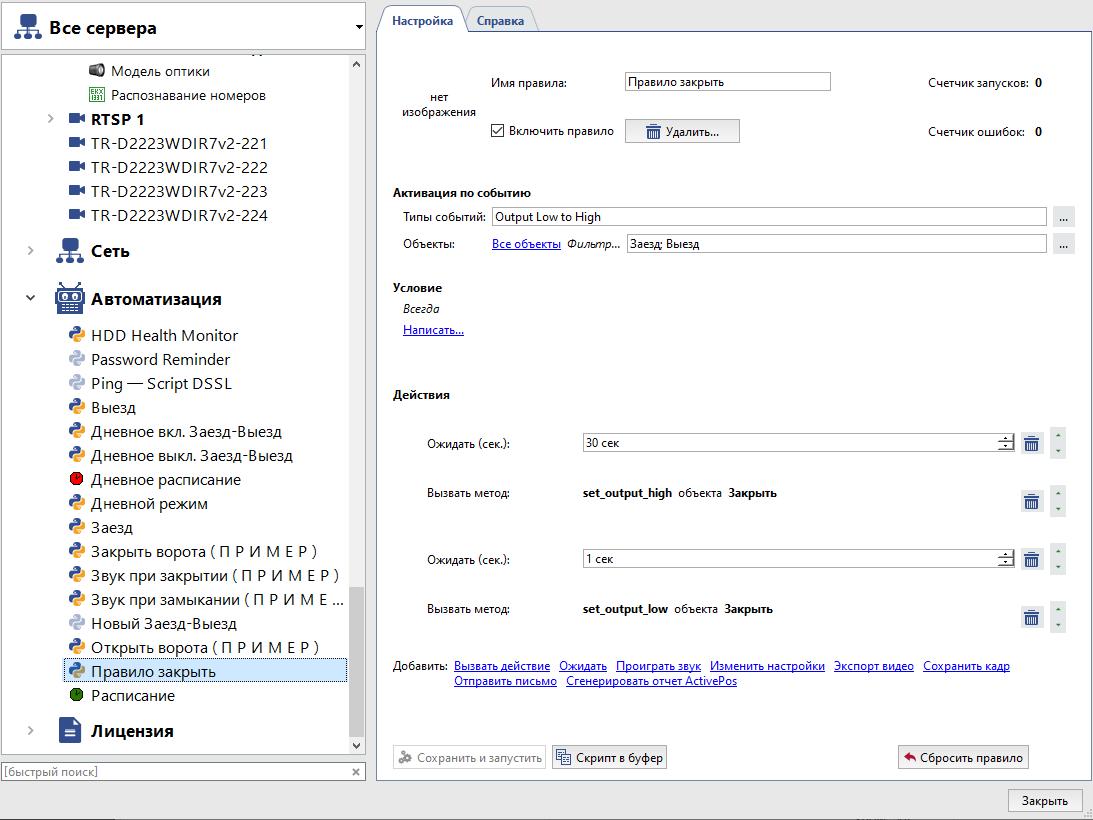Select Звук при закрытии example rule
Viewport: 1093px width, 820px height.
pos(215,575)
